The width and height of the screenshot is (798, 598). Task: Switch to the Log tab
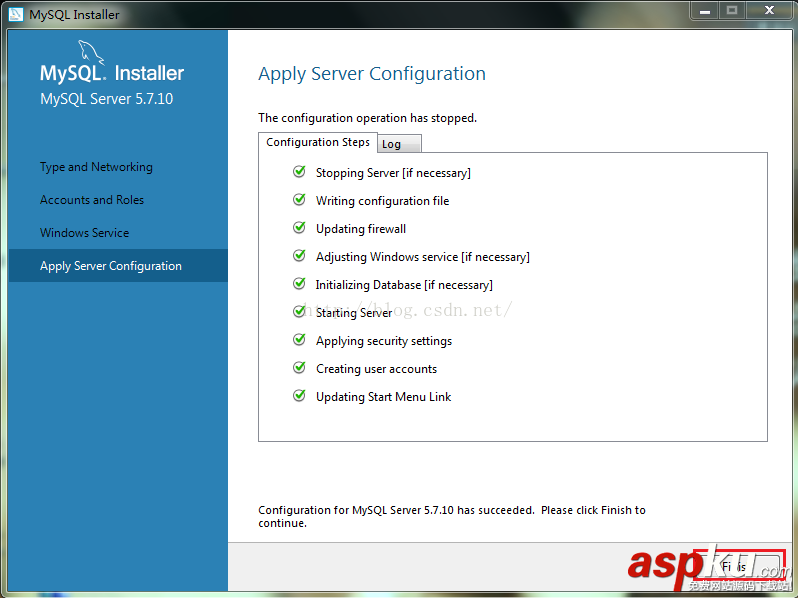point(399,144)
